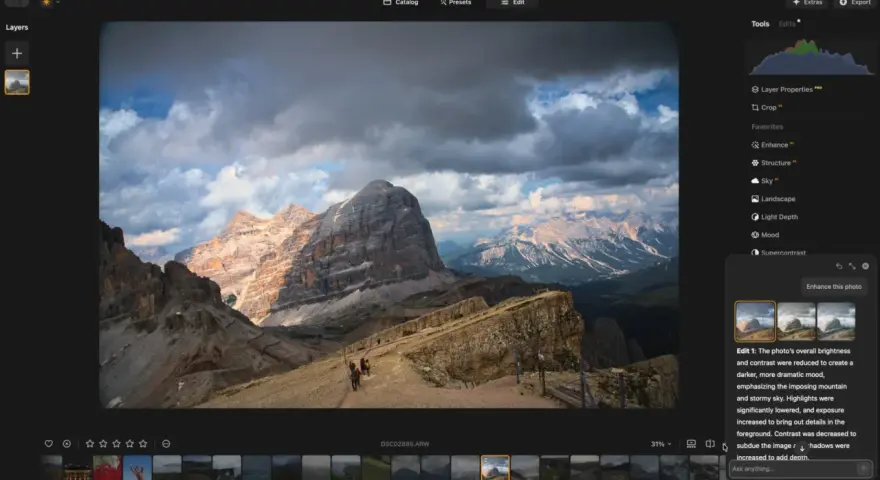Open the Sky tool

765,181
